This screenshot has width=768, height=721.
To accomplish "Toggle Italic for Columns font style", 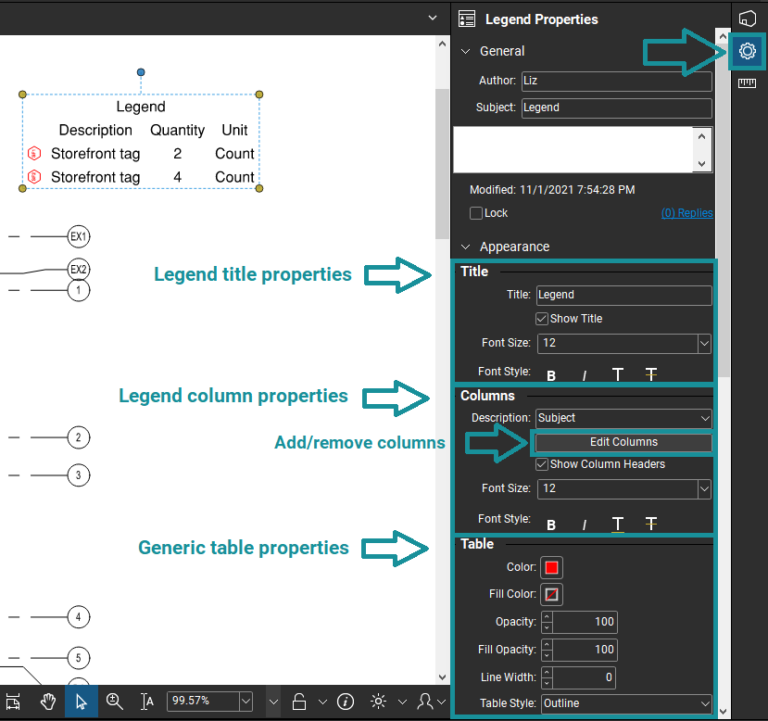I will point(584,525).
